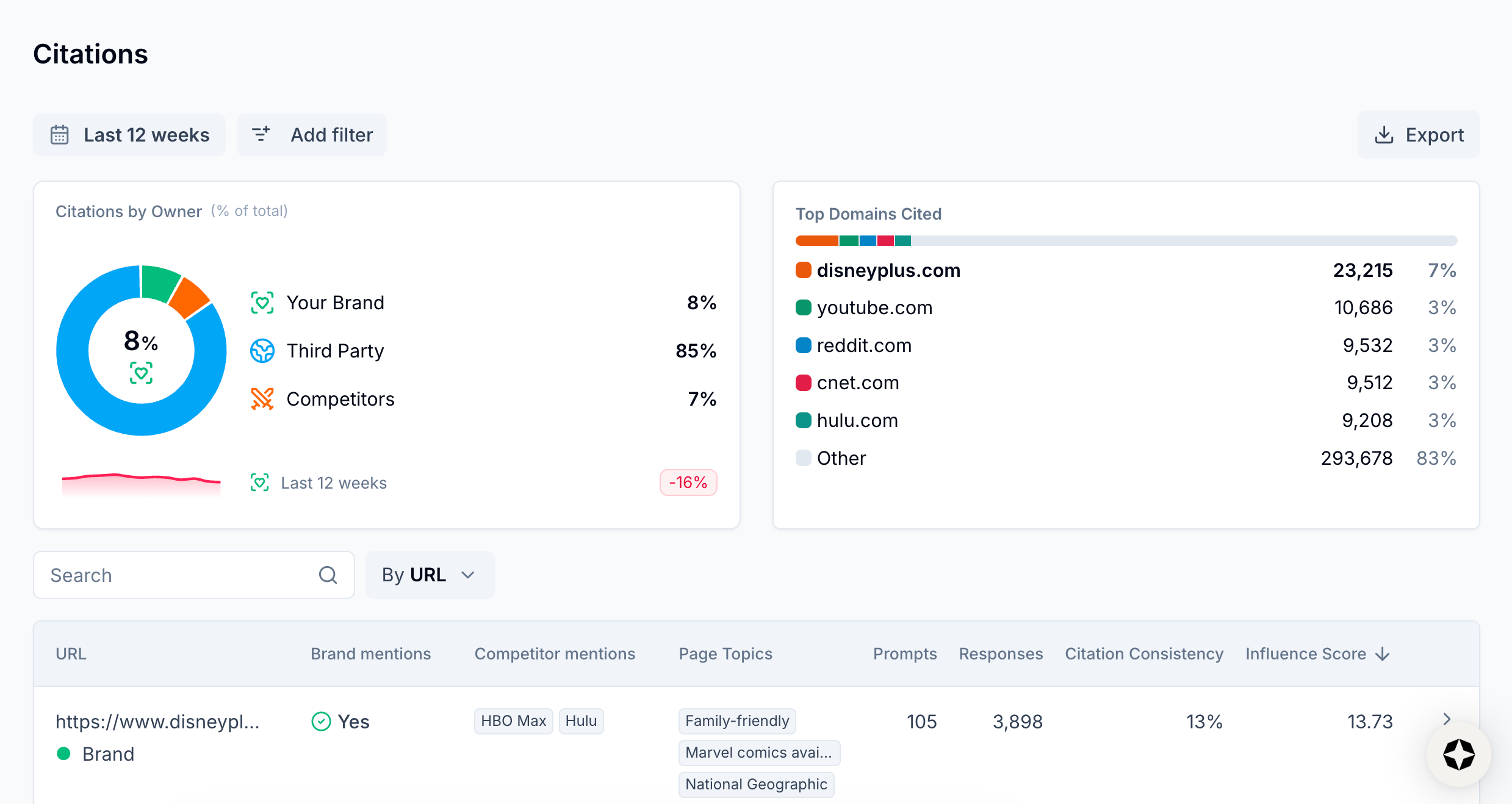Click the Third Party globe icon
The height and width of the screenshot is (804, 1512).
[x=262, y=351]
